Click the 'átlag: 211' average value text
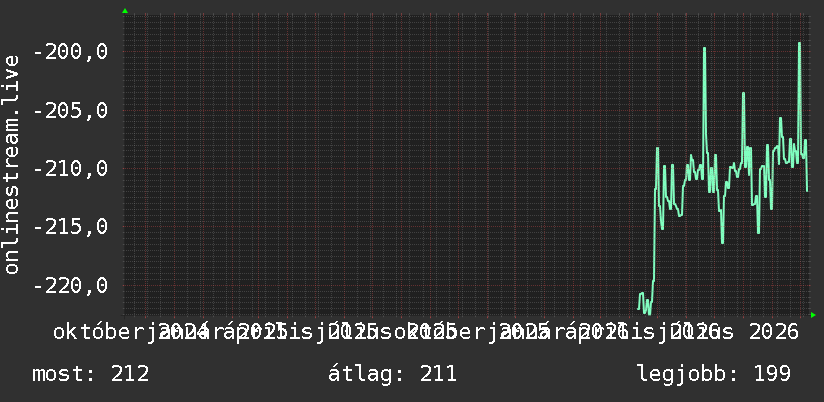The image size is (824, 402). point(392,374)
